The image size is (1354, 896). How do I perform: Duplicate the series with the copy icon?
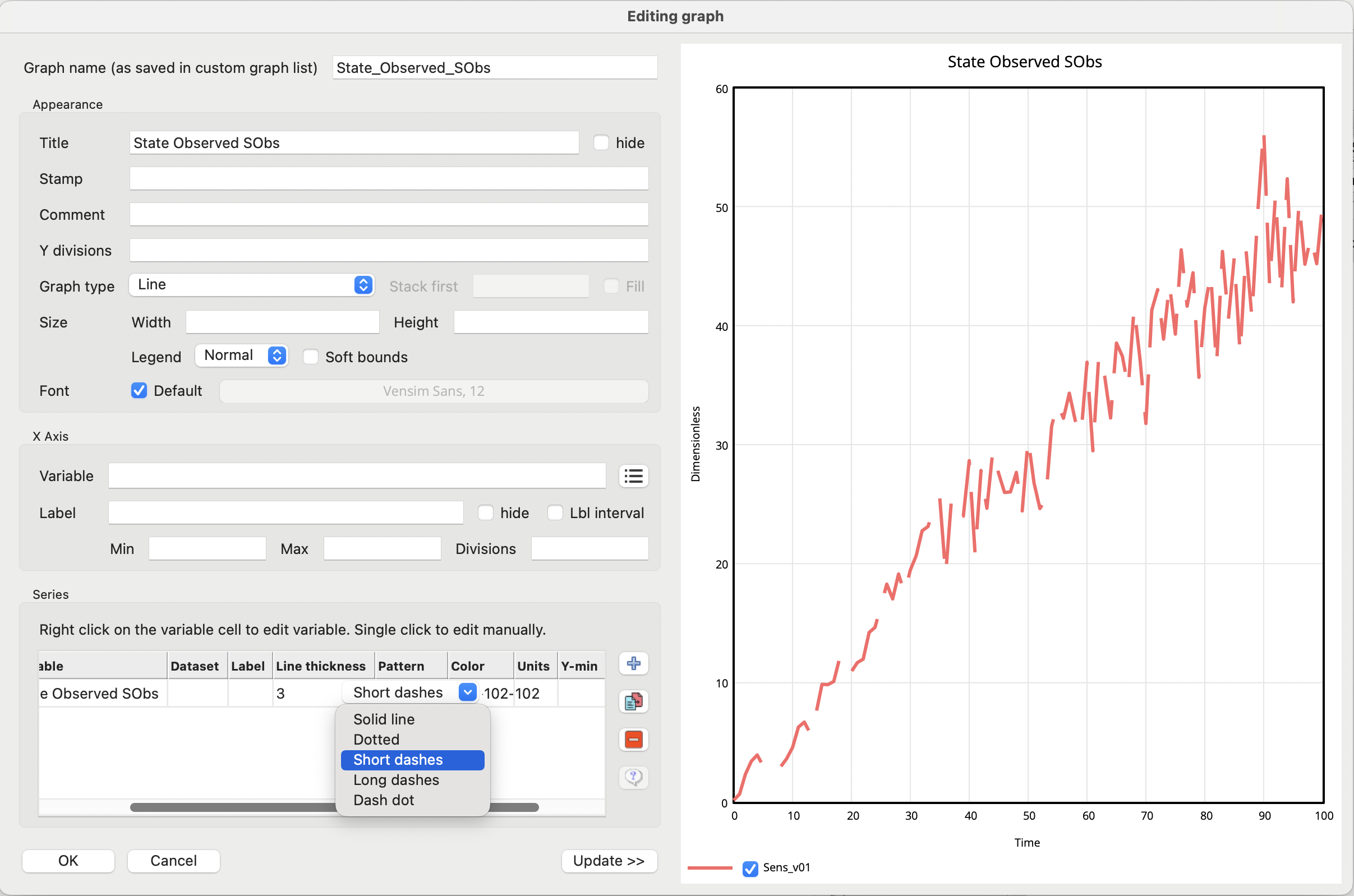pos(633,701)
